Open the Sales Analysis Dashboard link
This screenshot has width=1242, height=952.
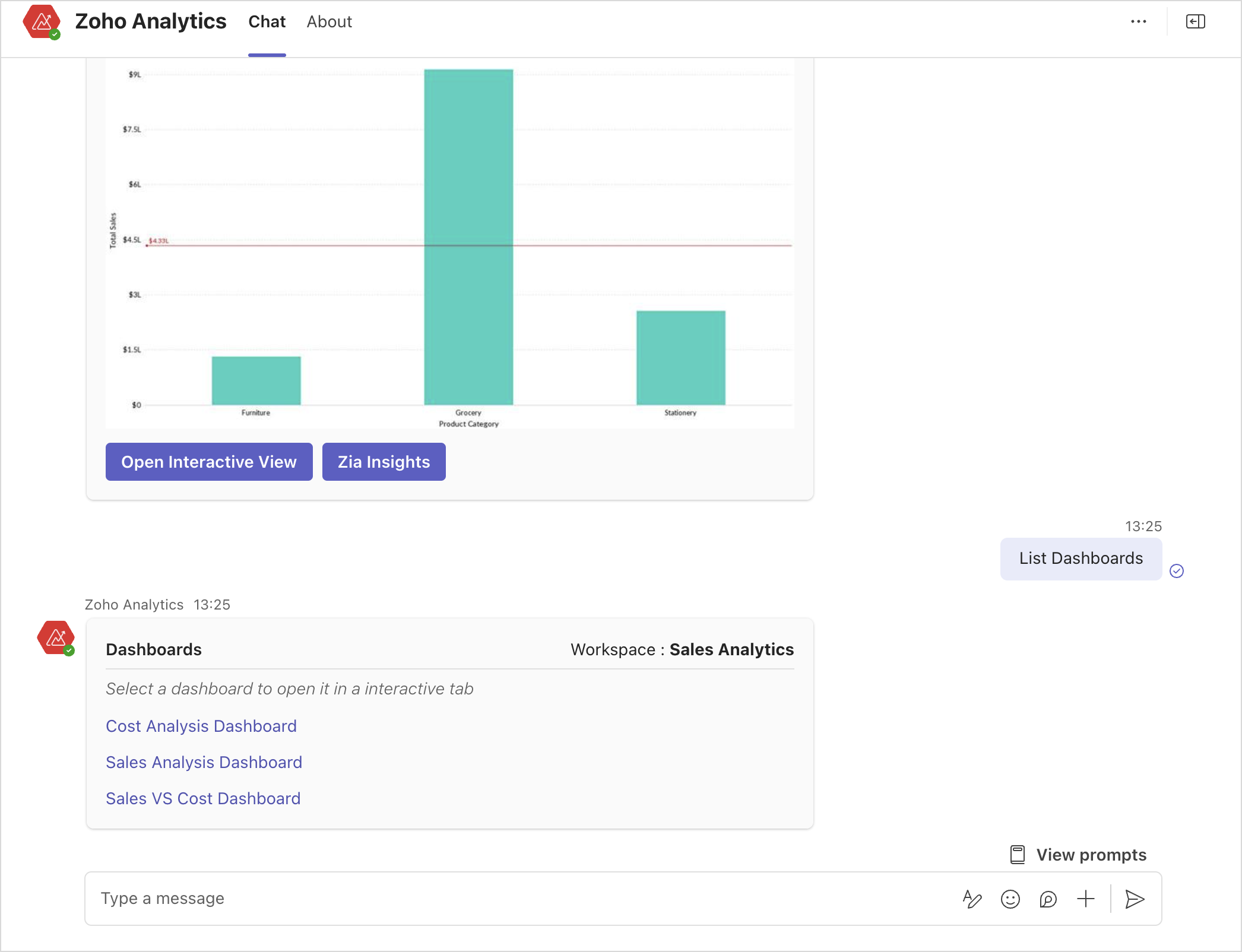[204, 762]
